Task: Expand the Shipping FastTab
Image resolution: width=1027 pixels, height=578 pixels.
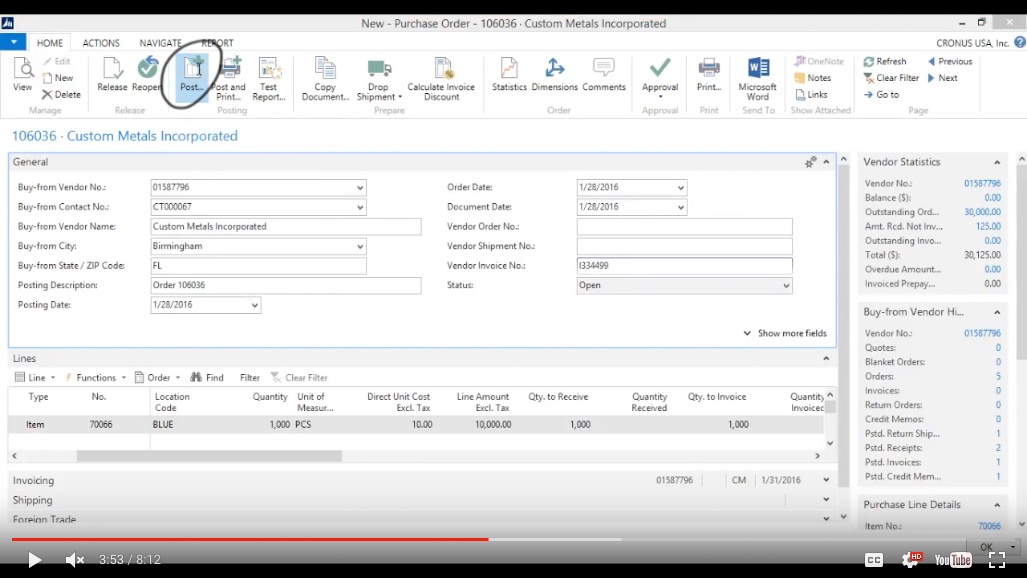Action: pos(826,500)
